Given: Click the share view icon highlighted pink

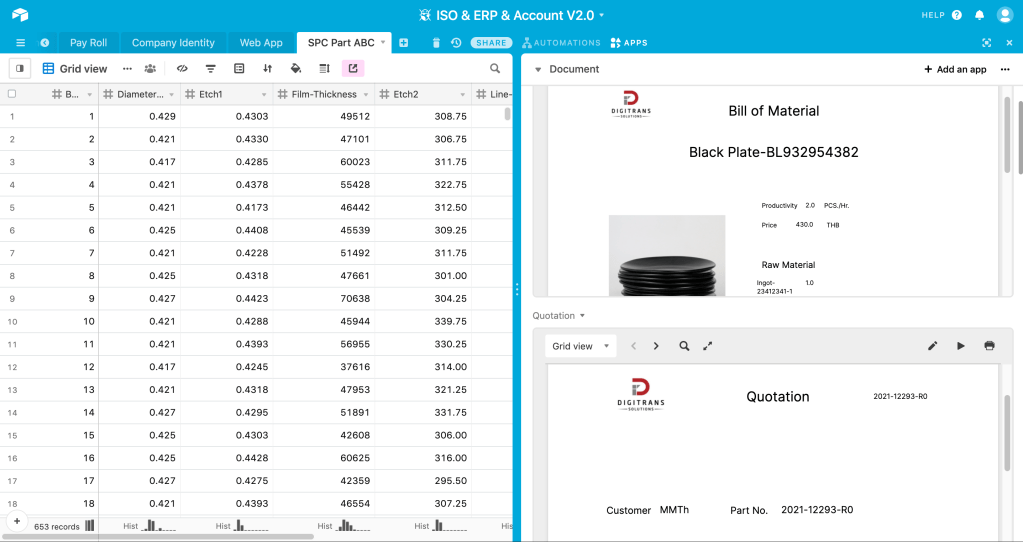Looking at the screenshot, I should coord(352,69).
